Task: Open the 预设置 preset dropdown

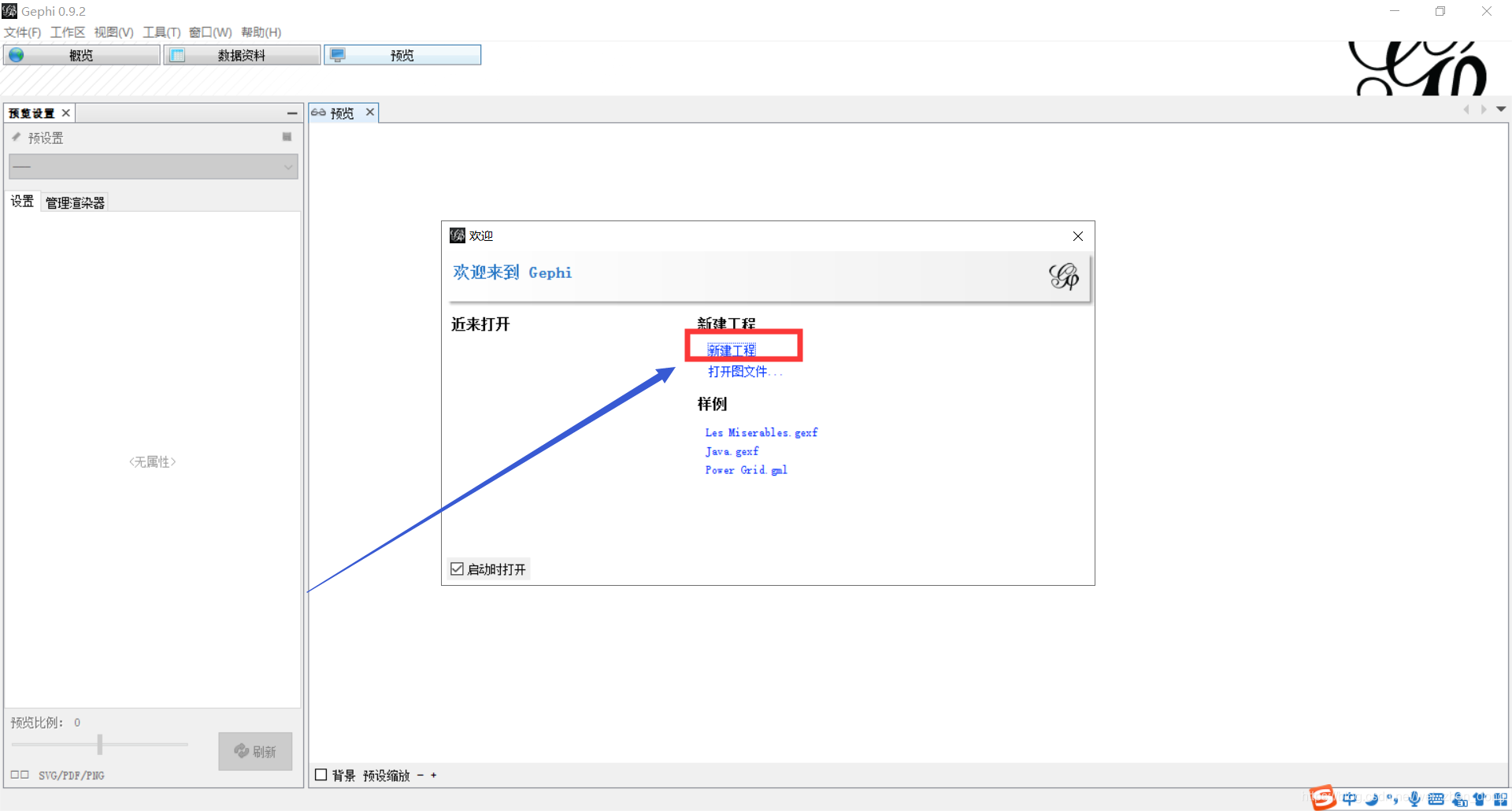Action: point(154,167)
